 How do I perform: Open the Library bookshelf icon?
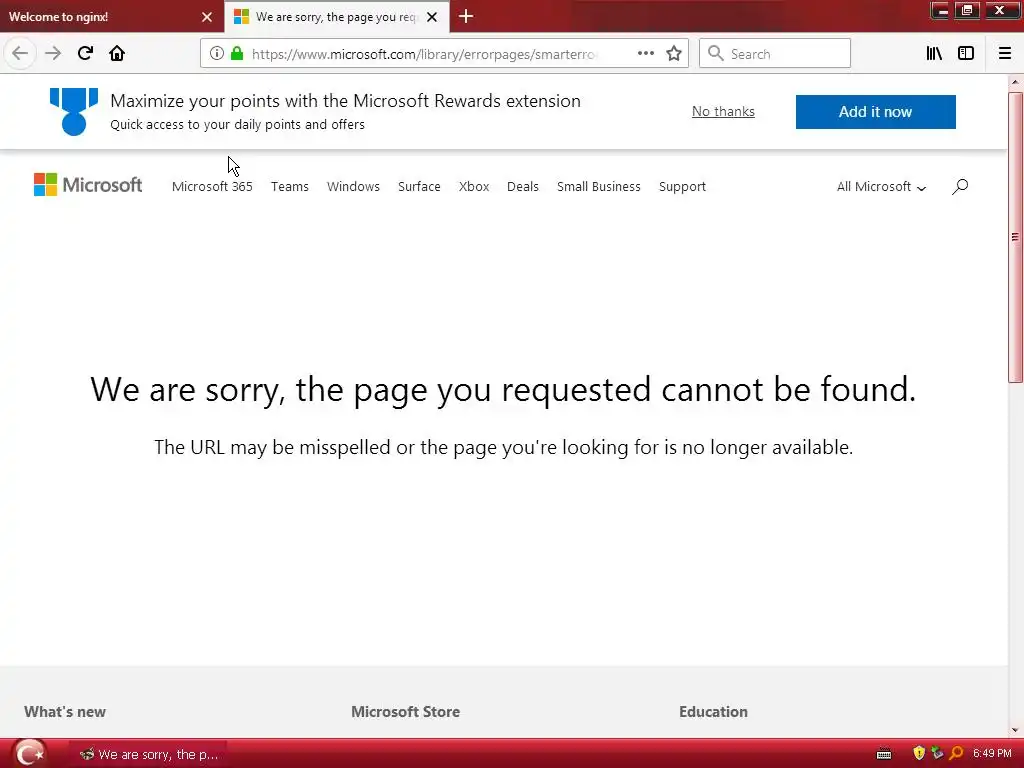click(934, 53)
